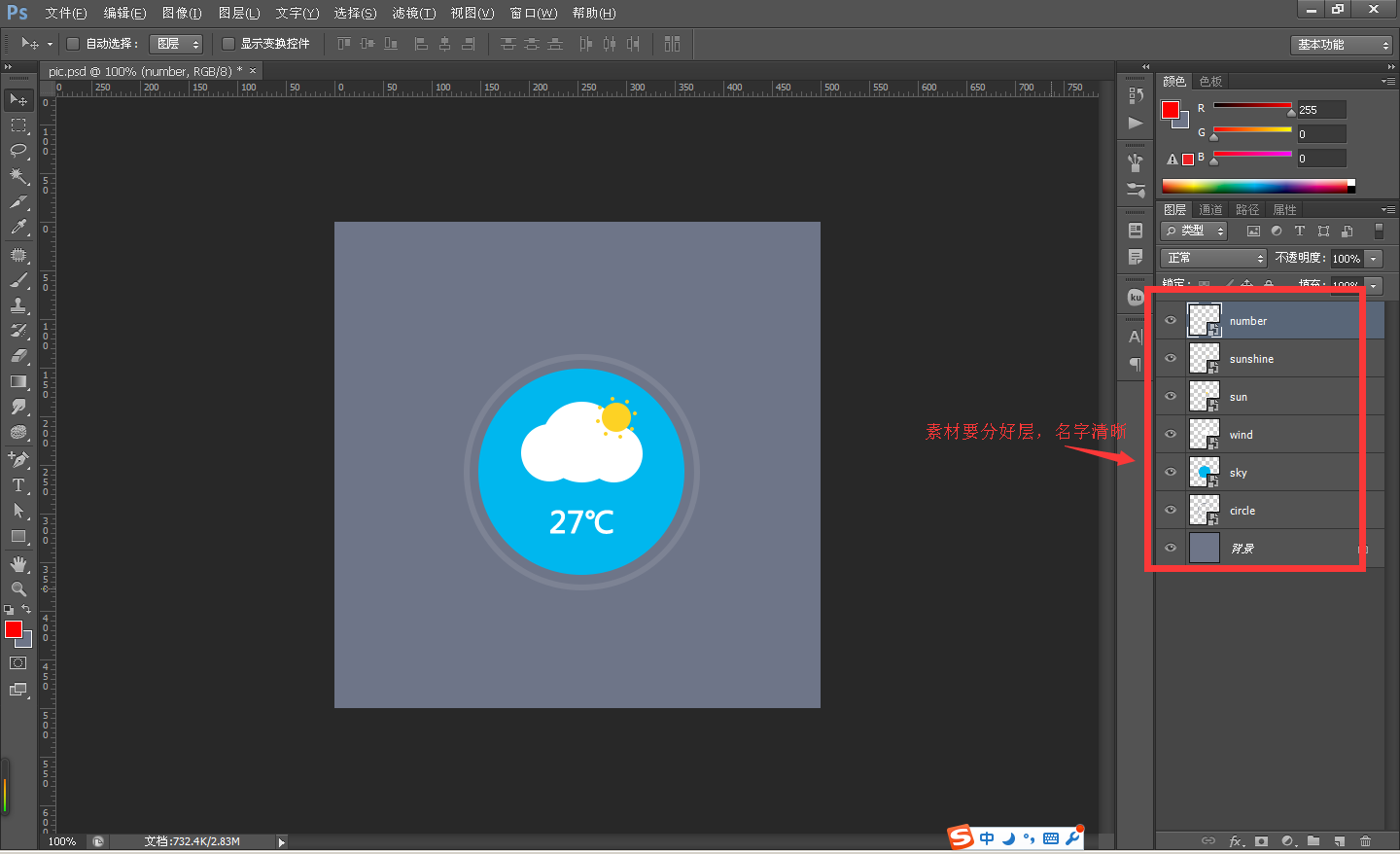Viewport: 1400px width, 854px height.
Task: Open the layer fx styles button
Action: [1237, 840]
